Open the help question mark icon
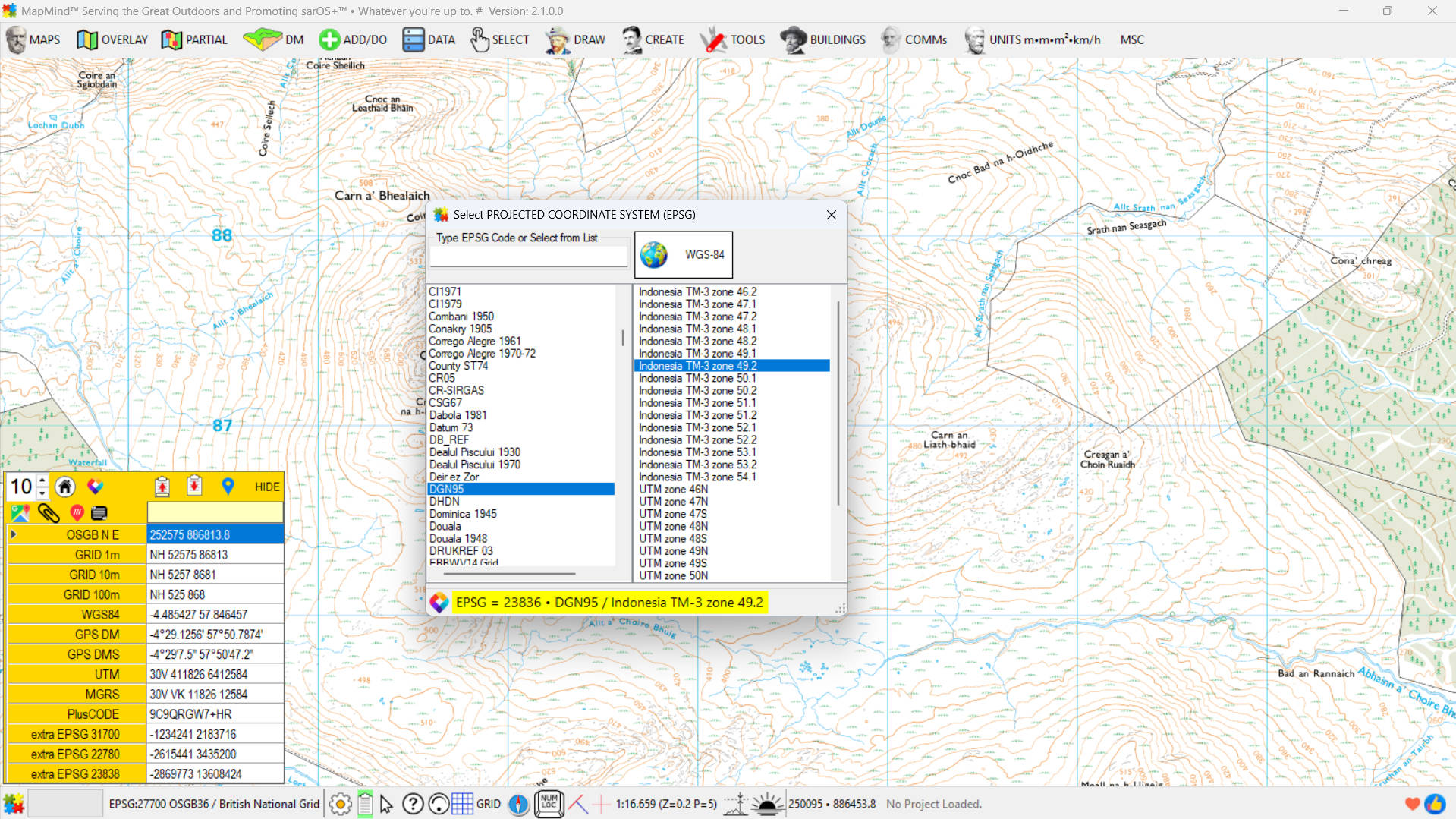Screen dimensions: 1456x819 click(x=413, y=804)
